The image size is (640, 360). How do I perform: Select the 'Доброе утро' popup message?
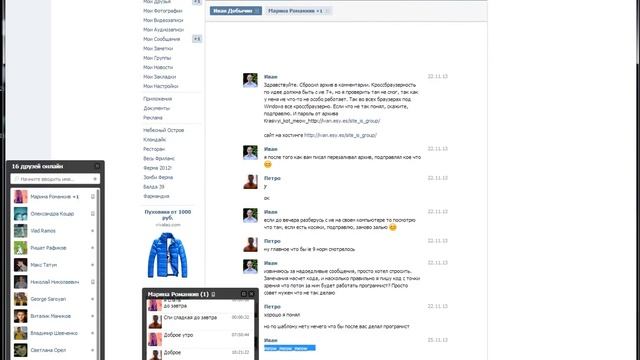[x=178, y=335]
